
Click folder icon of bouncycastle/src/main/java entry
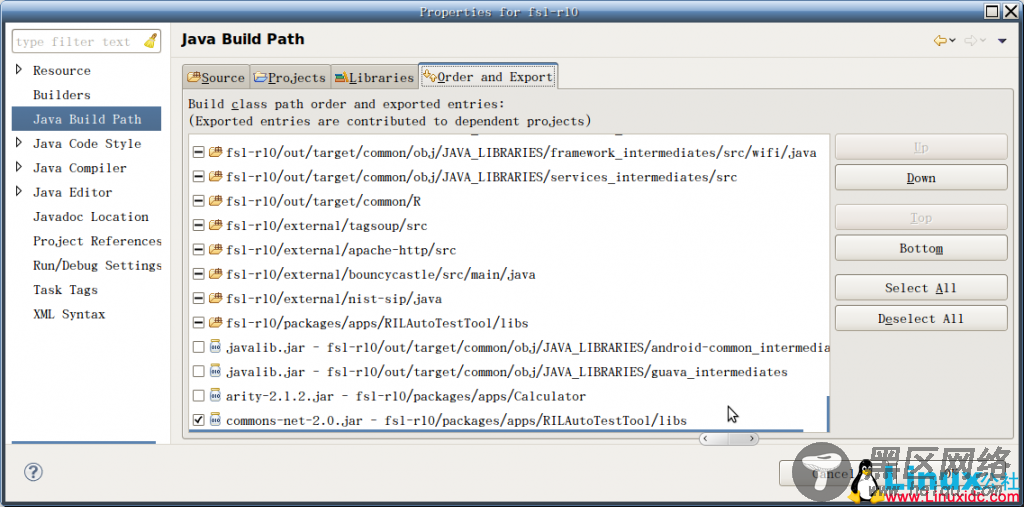coord(216,274)
